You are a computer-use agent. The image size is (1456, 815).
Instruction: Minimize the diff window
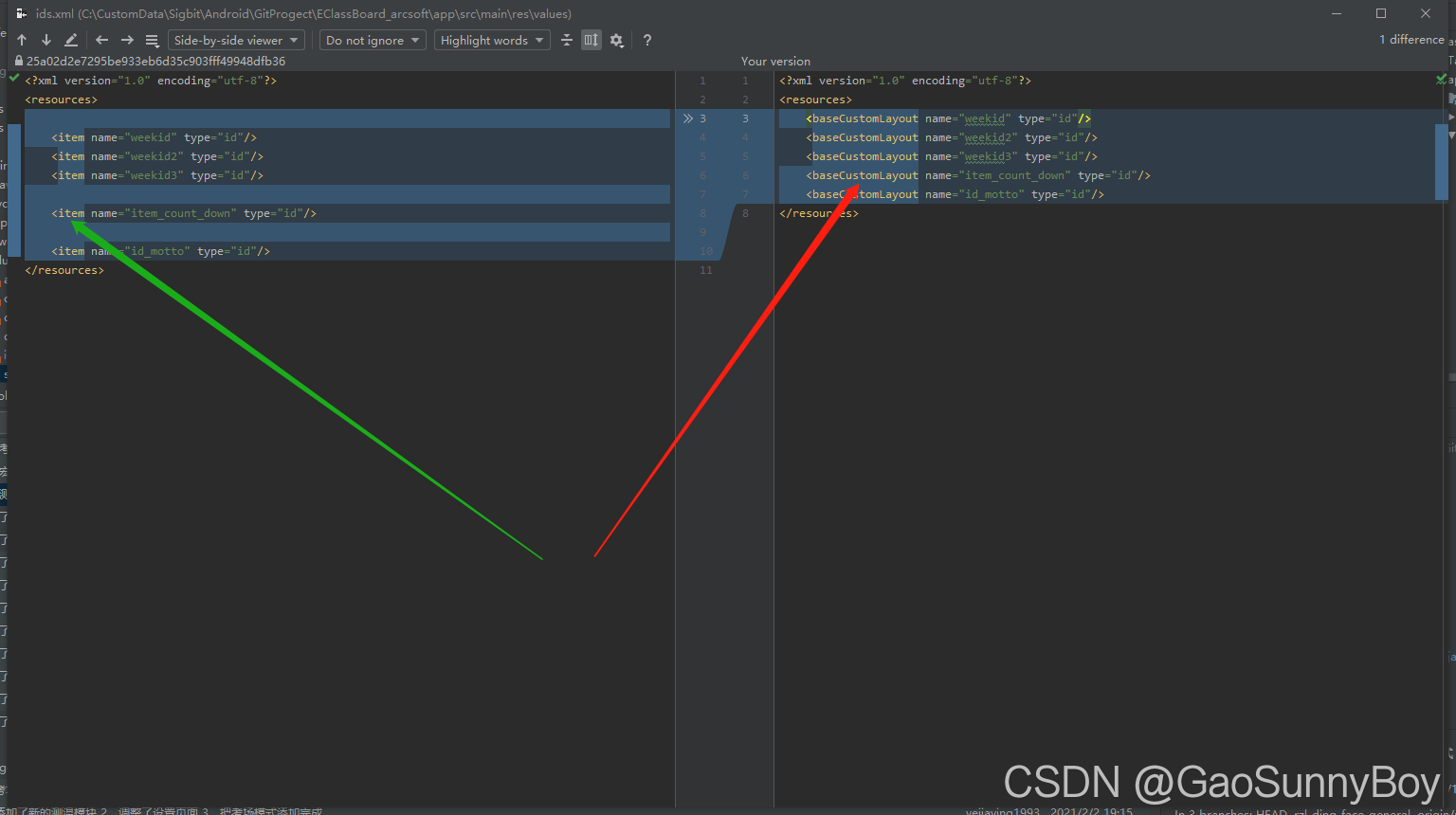(x=1337, y=13)
